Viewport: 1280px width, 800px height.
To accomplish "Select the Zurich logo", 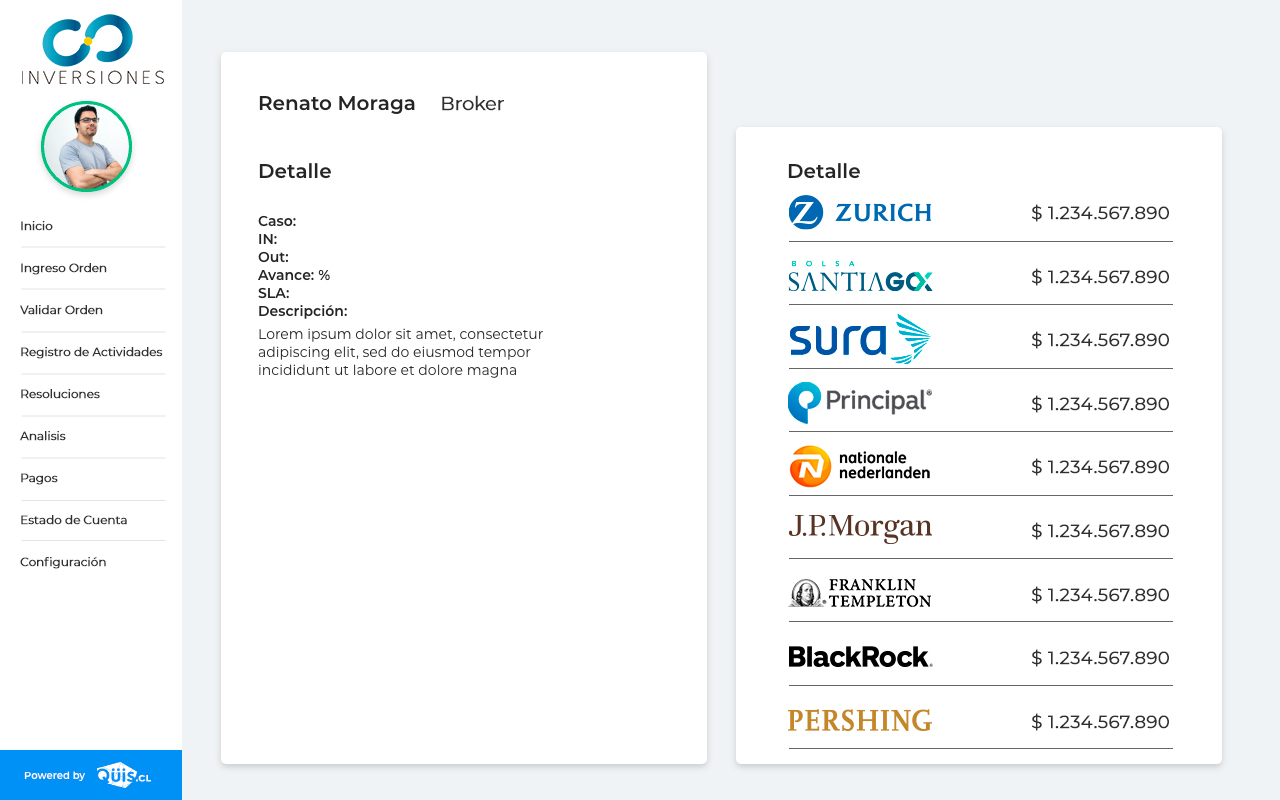I will [x=860, y=213].
